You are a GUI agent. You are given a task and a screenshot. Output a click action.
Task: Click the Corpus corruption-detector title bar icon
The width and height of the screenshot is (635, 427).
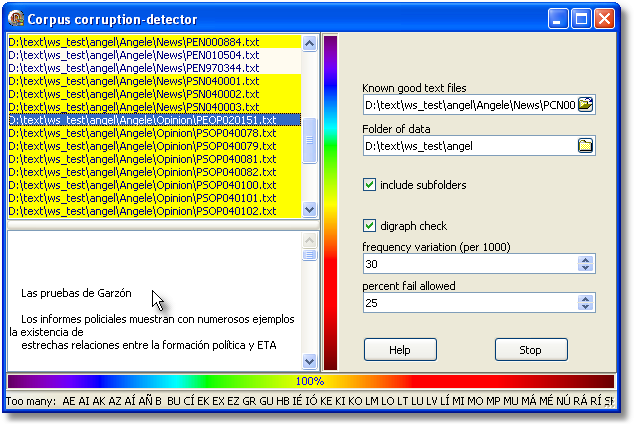(15, 19)
